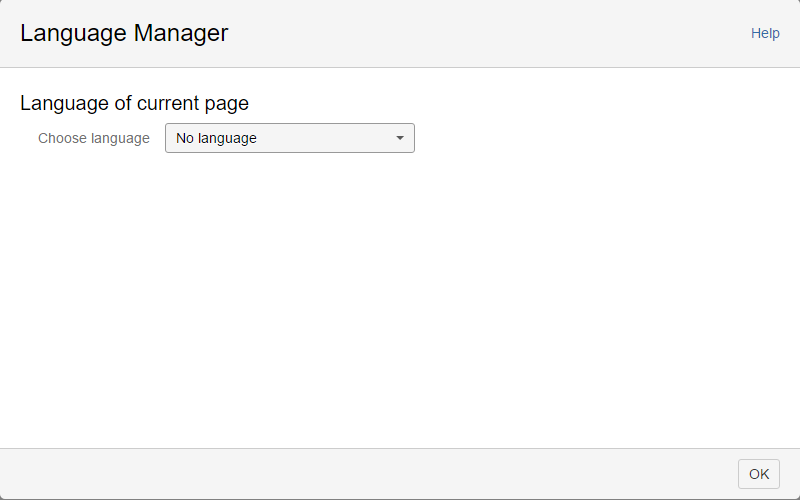
Task: Click the grey header bar beside the title
Action: [x=480, y=33]
